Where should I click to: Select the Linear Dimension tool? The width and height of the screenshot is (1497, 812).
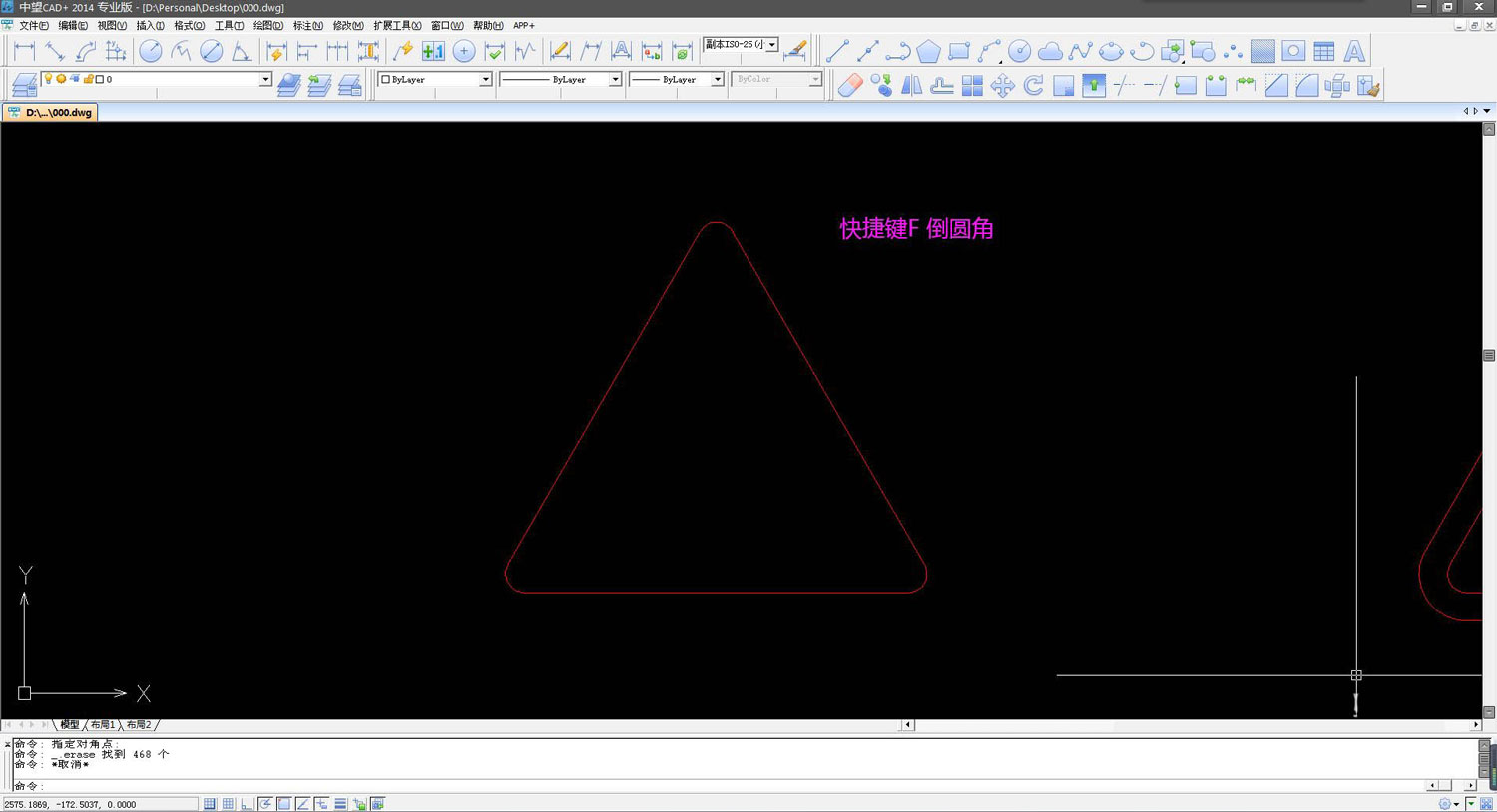tap(25, 51)
